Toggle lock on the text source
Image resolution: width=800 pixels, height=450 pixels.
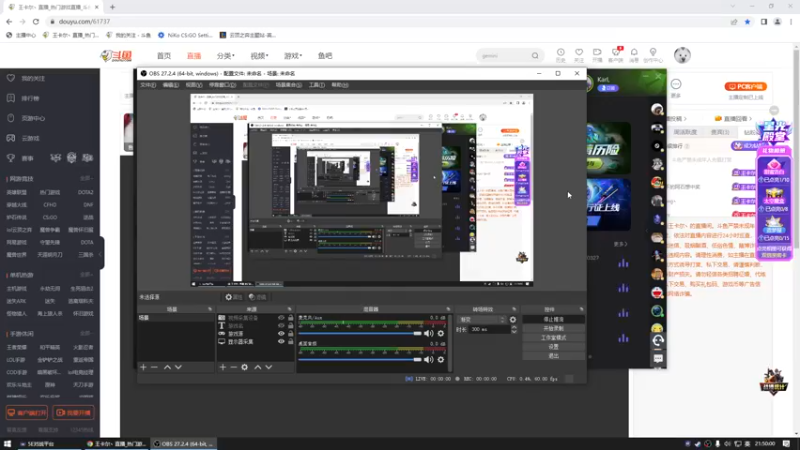[x=291, y=326]
